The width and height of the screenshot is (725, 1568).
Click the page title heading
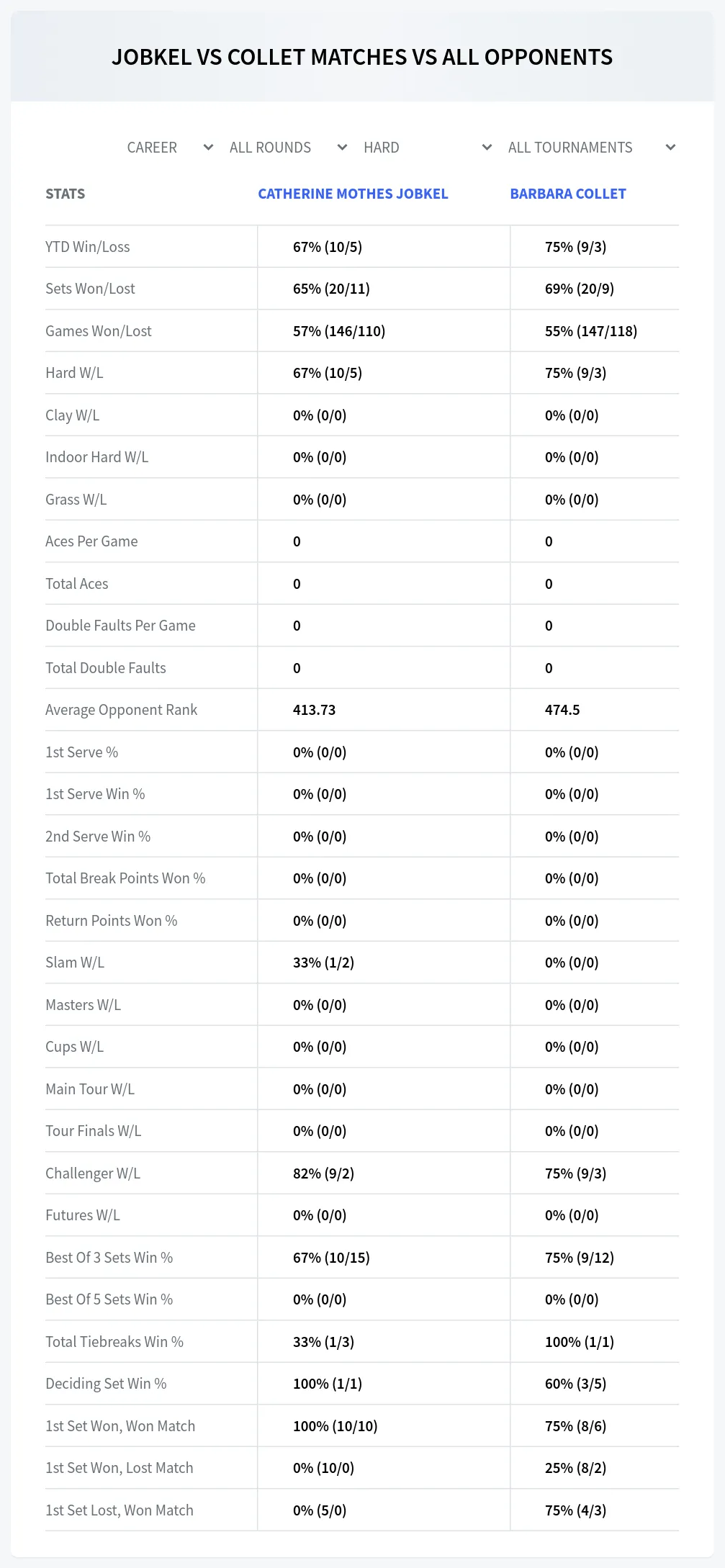[362, 57]
